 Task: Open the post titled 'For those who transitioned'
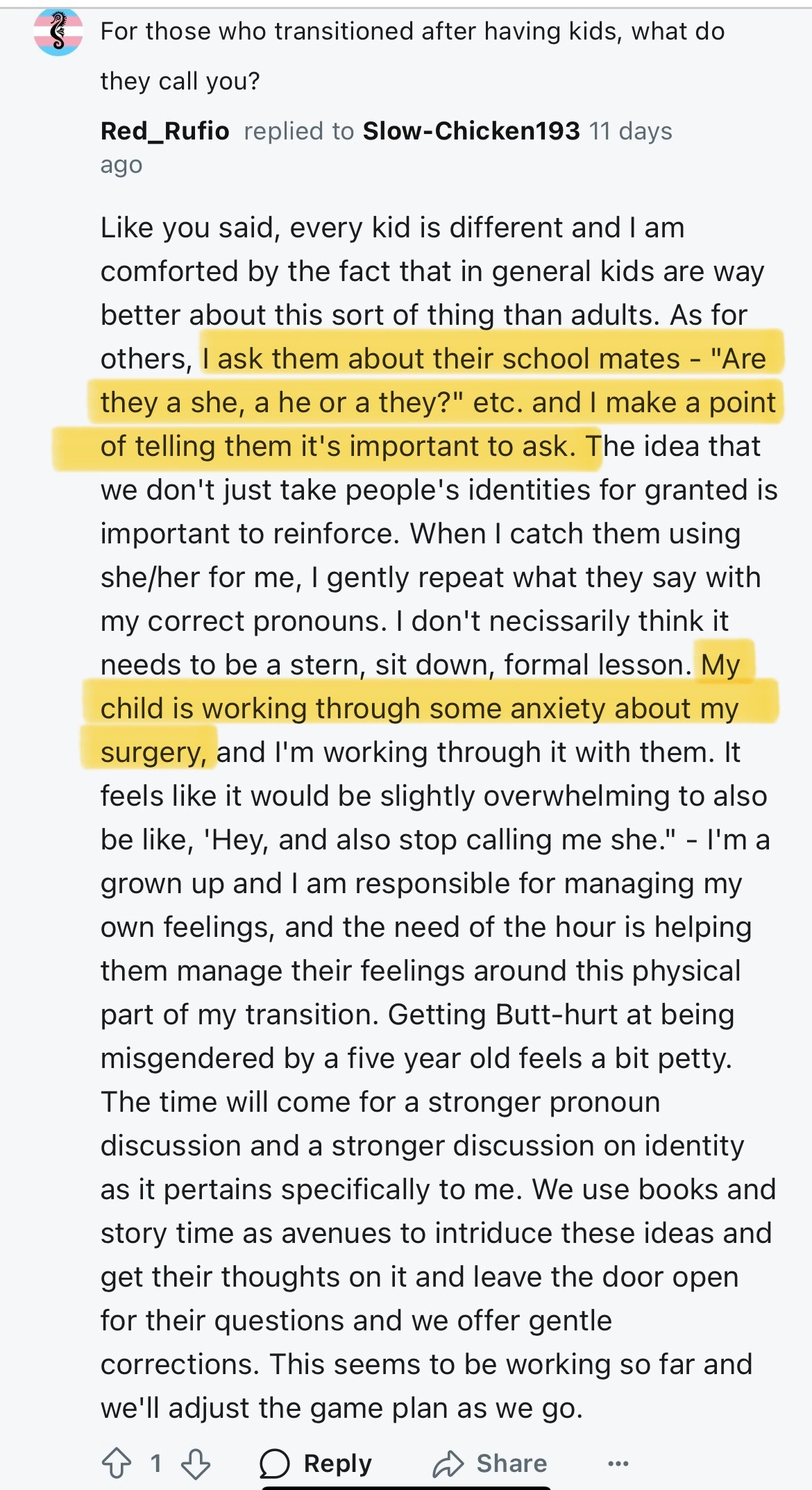click(412, 32)
